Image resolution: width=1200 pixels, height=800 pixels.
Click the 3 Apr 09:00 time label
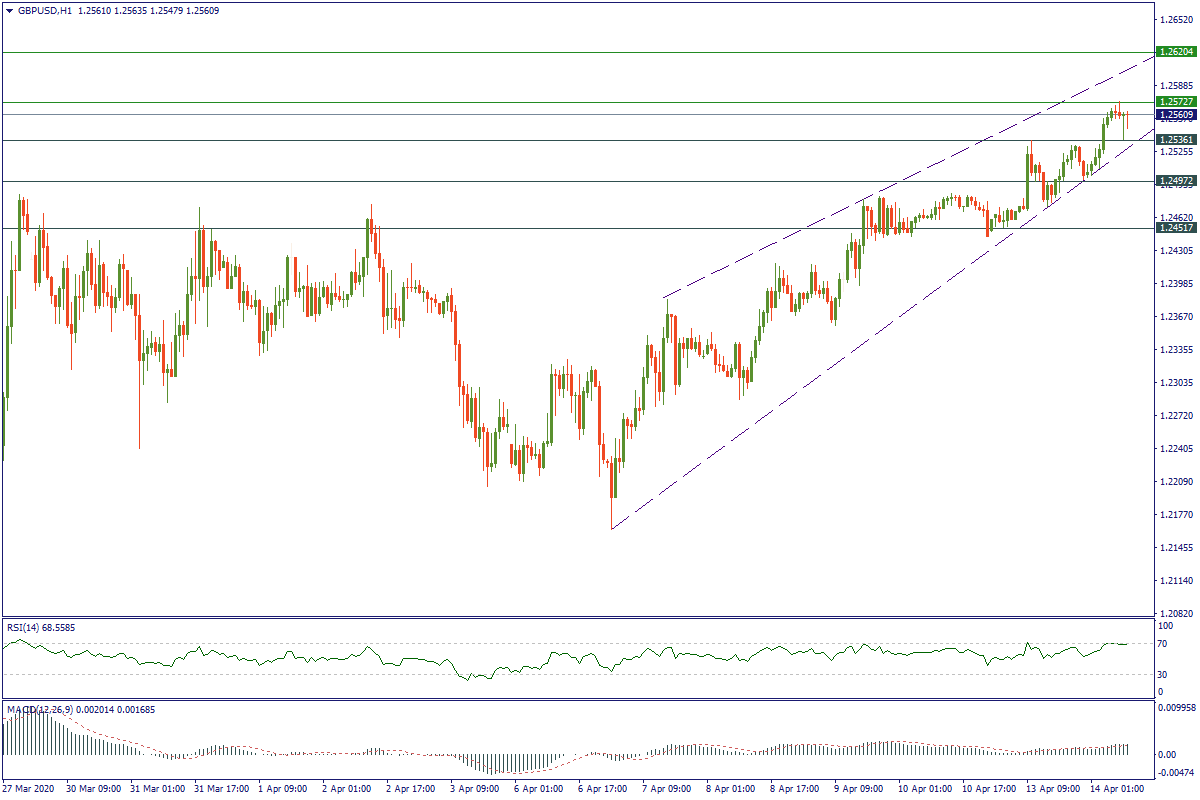tap(472, 789)
